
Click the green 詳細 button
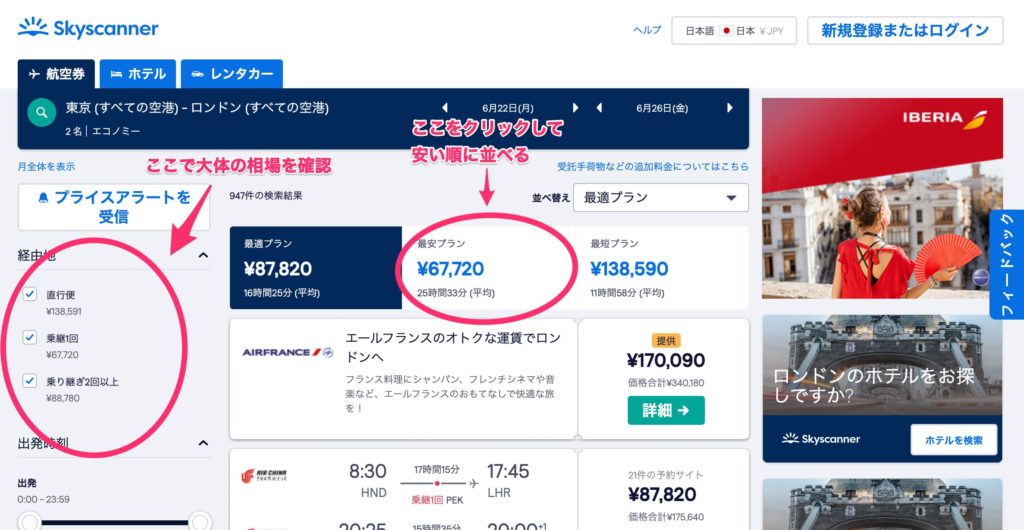[x=666, y=410]
